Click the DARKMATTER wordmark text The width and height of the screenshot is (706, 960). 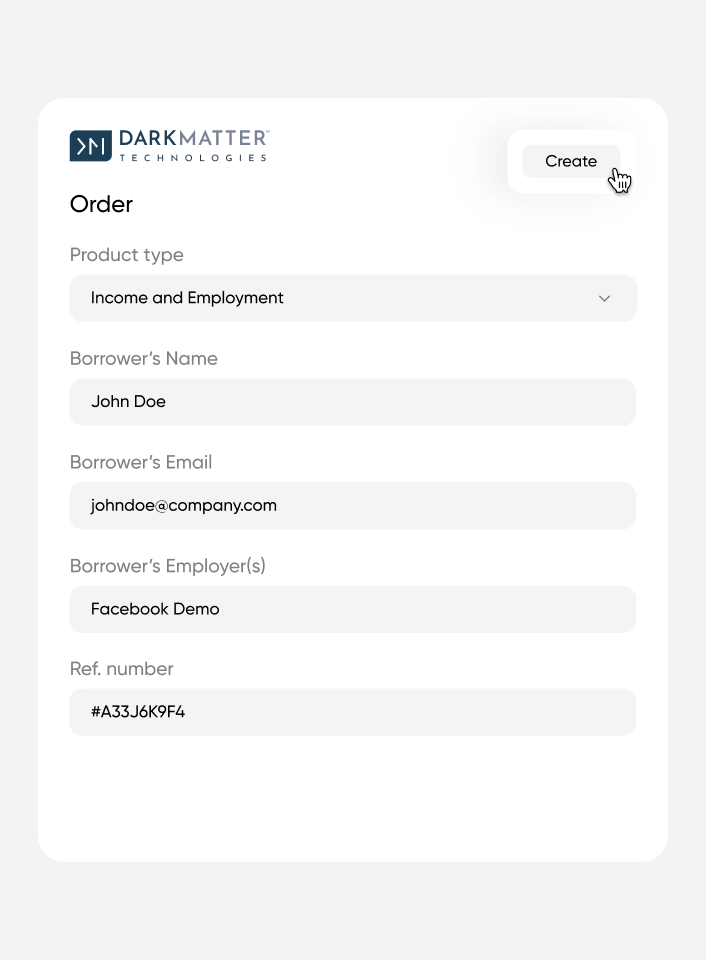click(194, 138)
